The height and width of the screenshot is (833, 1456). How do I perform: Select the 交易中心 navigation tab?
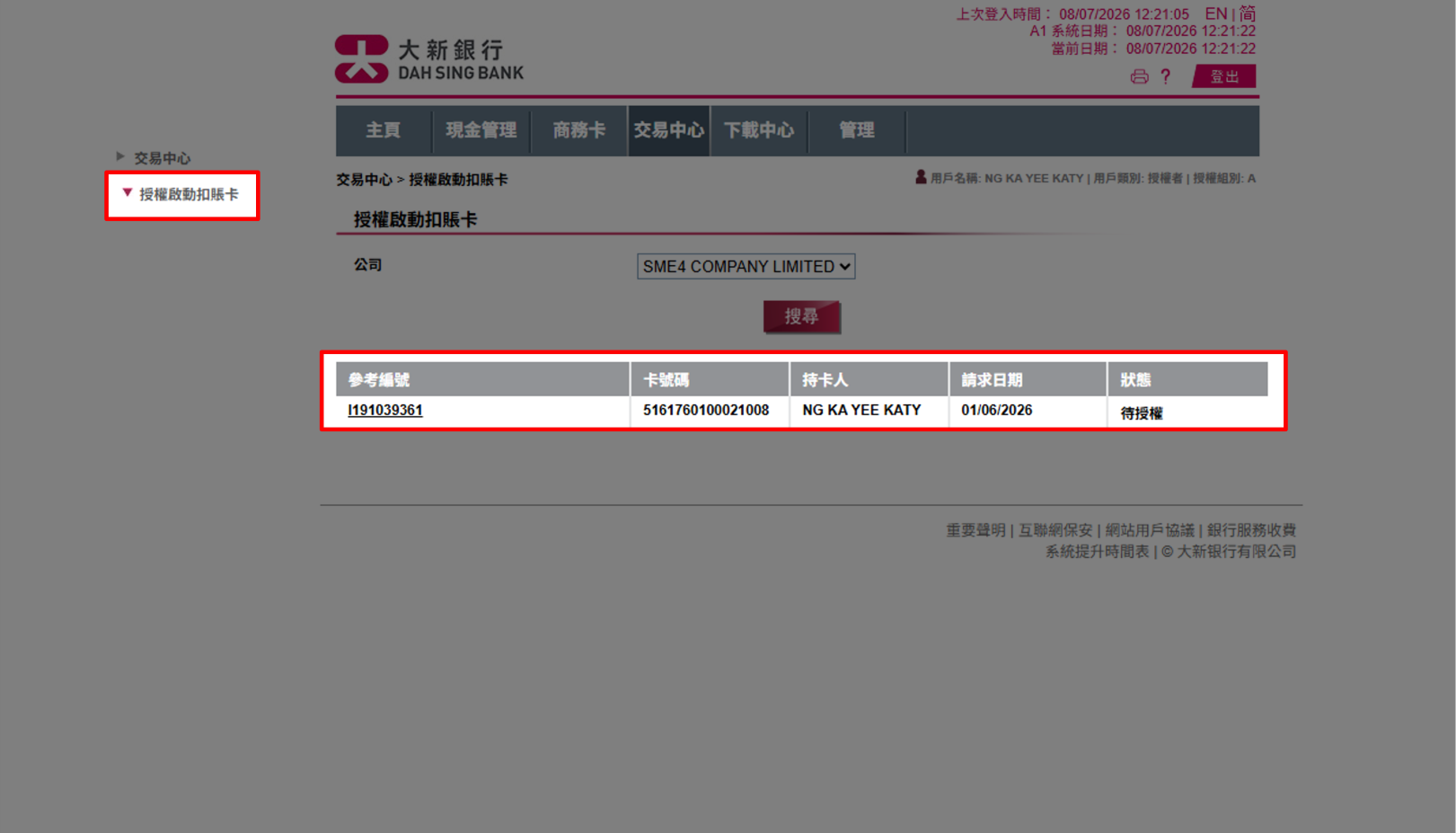pyautogui.click(x=668, y=131)
